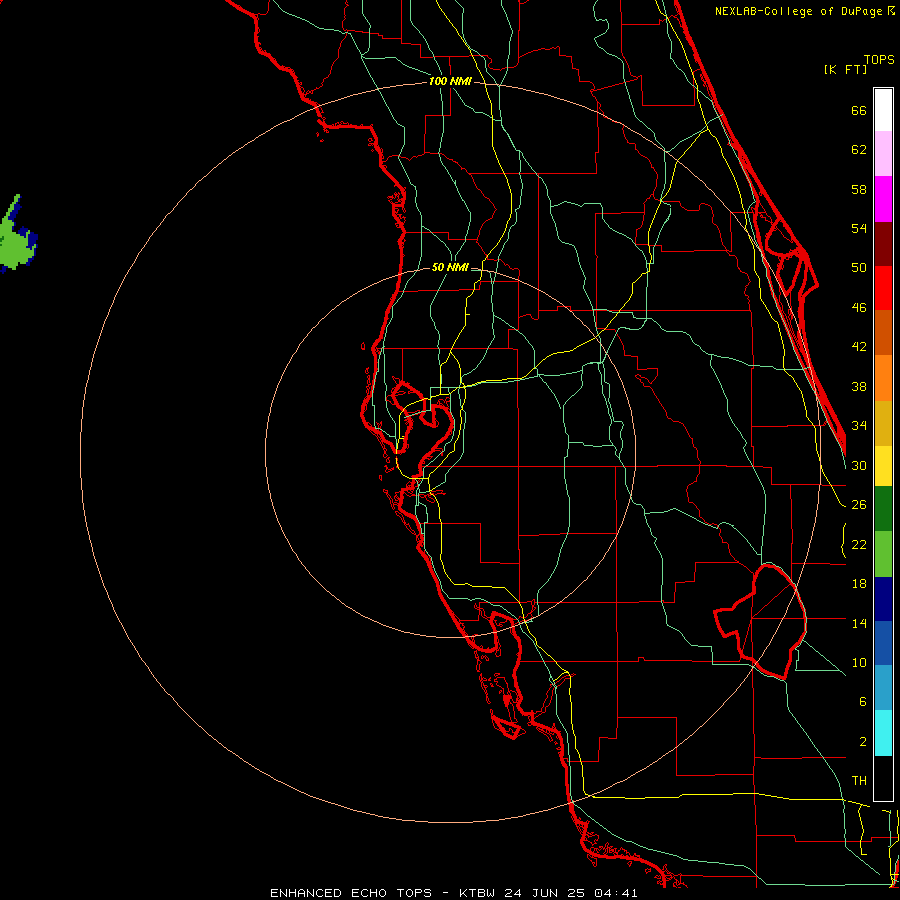900x900 pixels.
Task: Click the legend label "TH"
Action: click(859, 780)
